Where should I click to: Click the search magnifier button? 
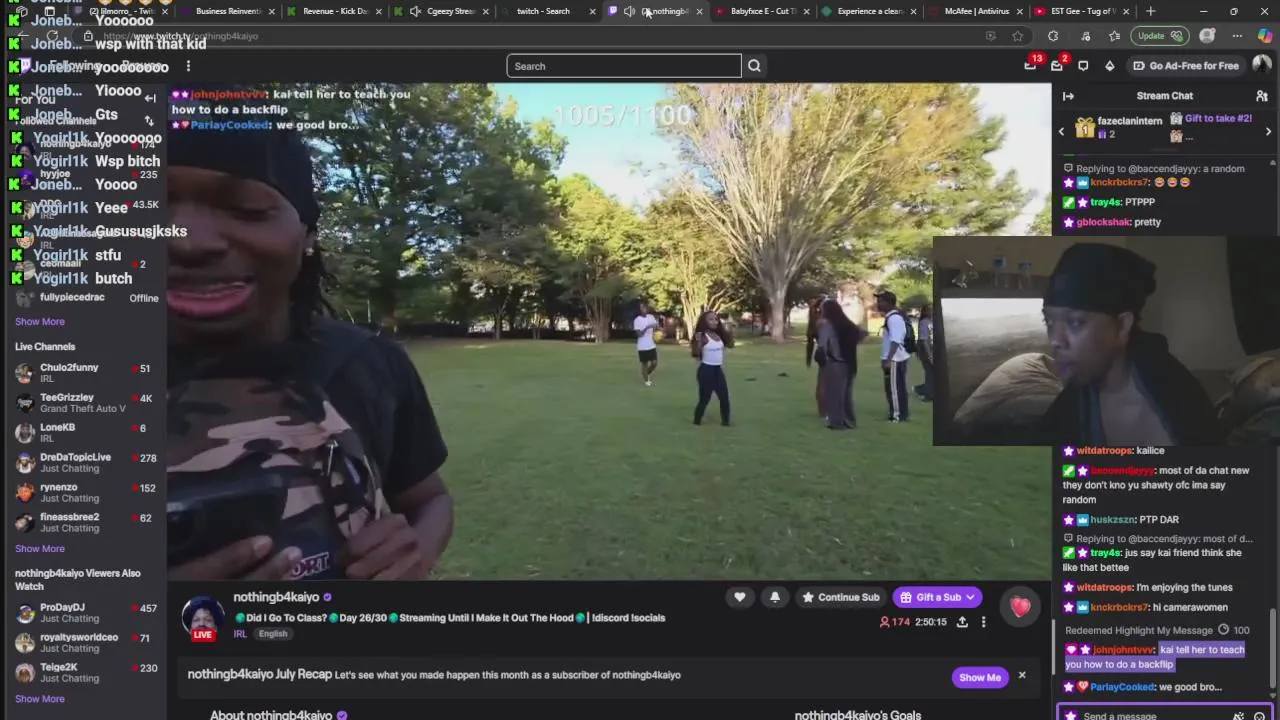pos(754,66)
